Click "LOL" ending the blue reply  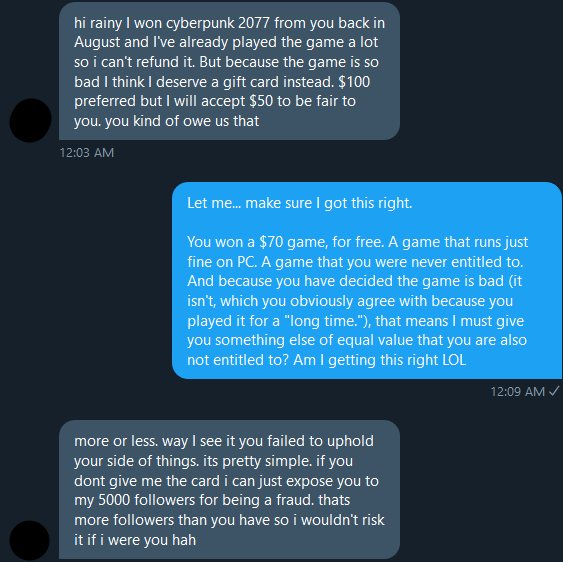pos(454,360)
